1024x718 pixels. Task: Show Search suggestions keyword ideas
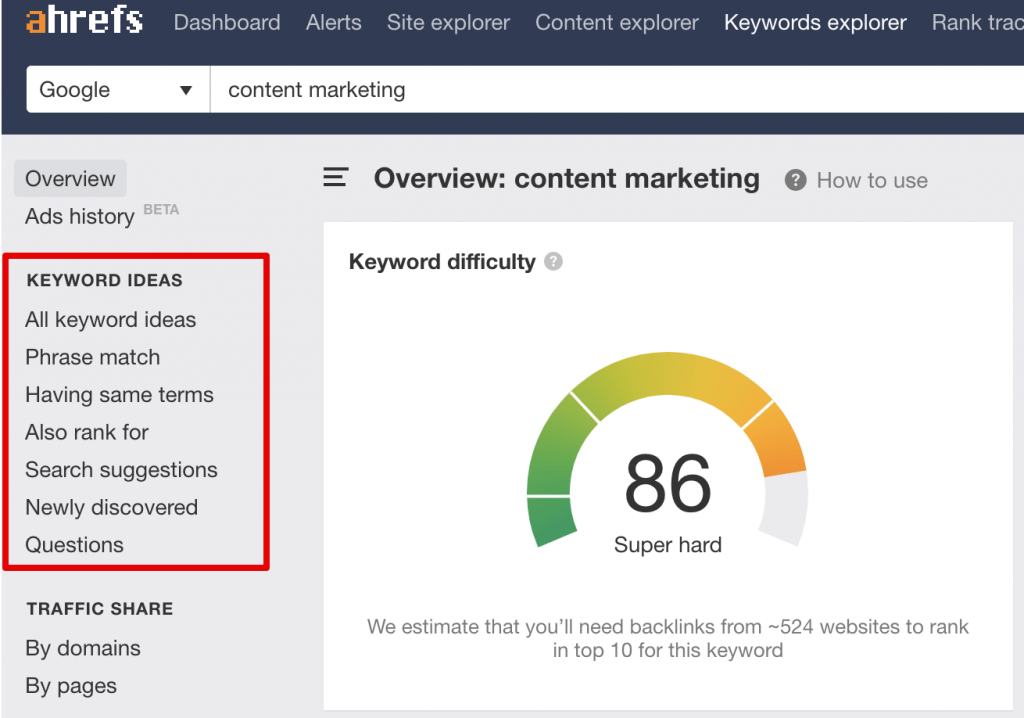(x=122, y=469)
